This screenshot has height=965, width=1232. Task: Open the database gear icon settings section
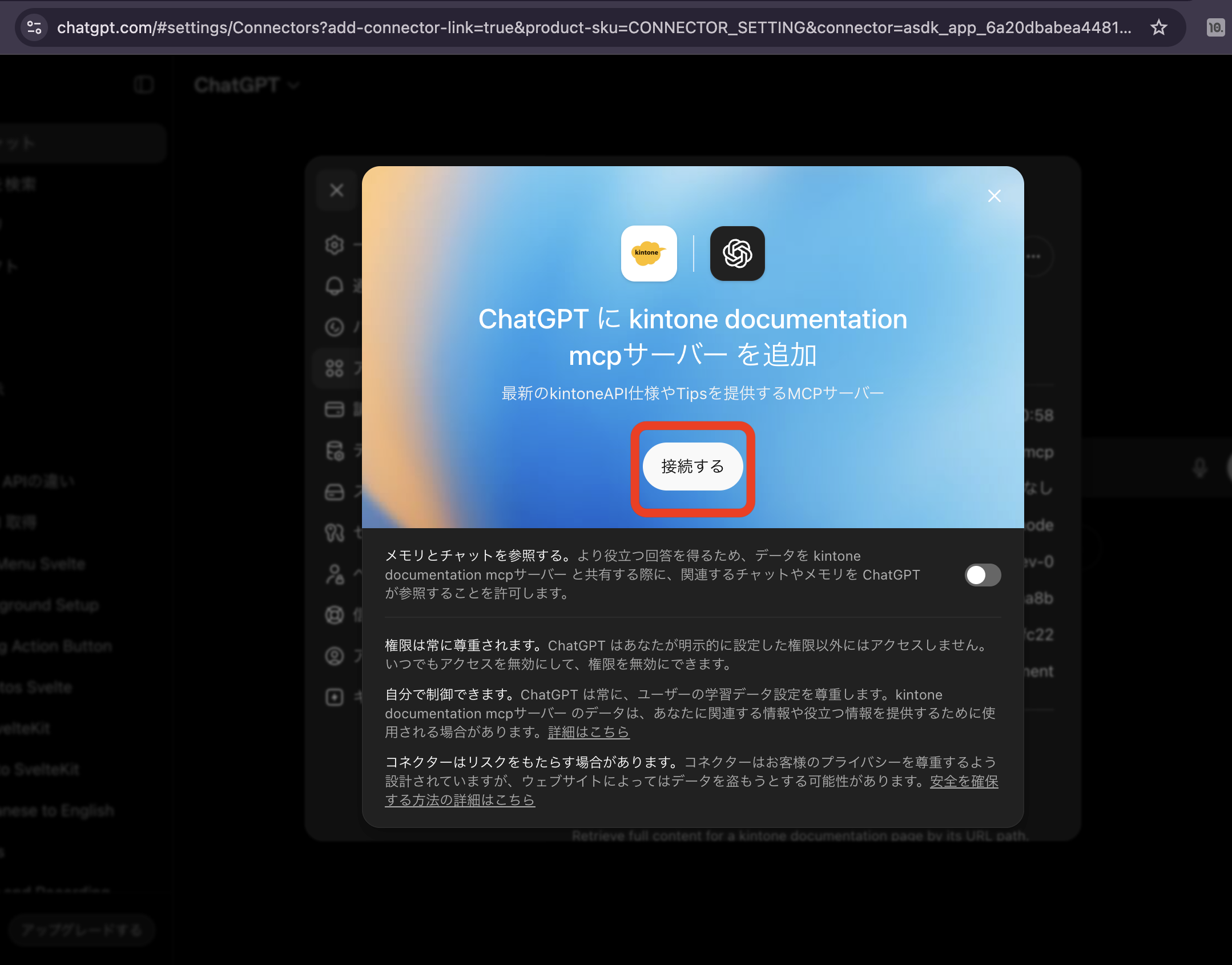click(335, 451)
